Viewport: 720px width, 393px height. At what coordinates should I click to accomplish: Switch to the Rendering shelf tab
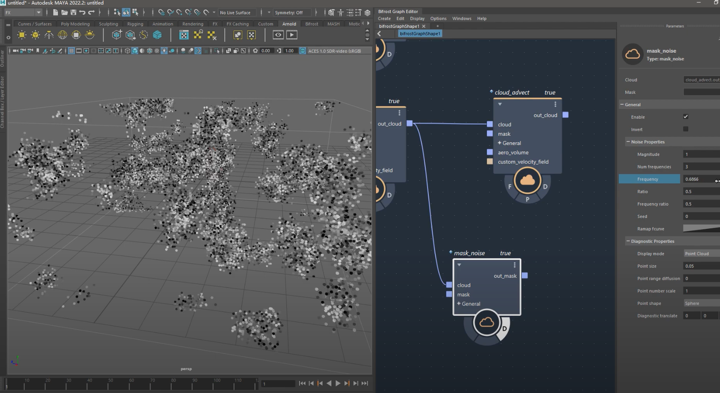tap(193, 24)
